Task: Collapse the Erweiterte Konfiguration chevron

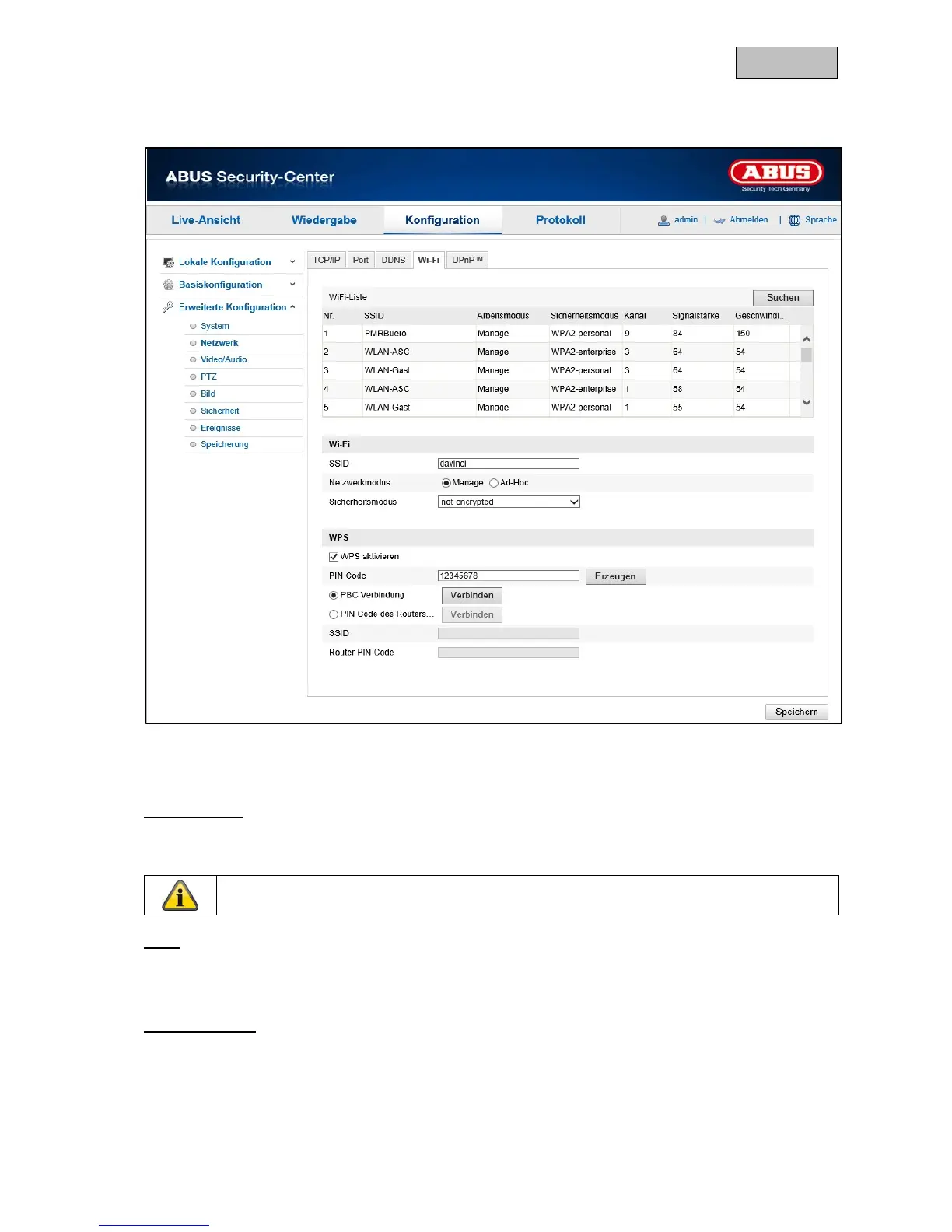Action: pos(292,307)
